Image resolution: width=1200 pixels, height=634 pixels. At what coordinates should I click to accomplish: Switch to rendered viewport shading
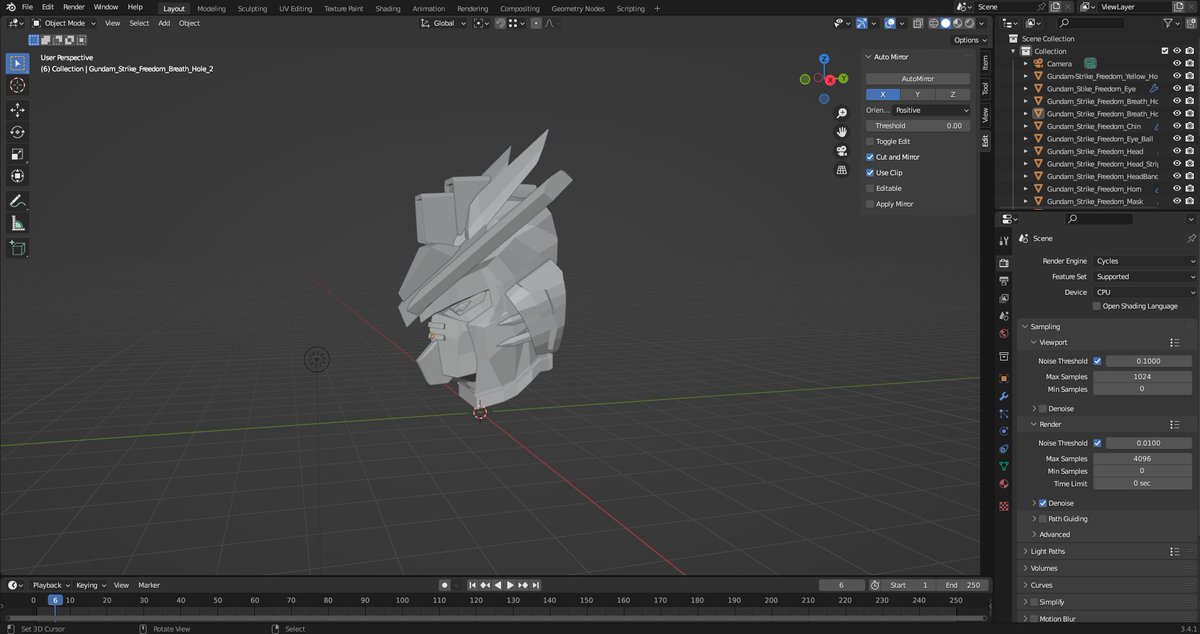point(968,23)
